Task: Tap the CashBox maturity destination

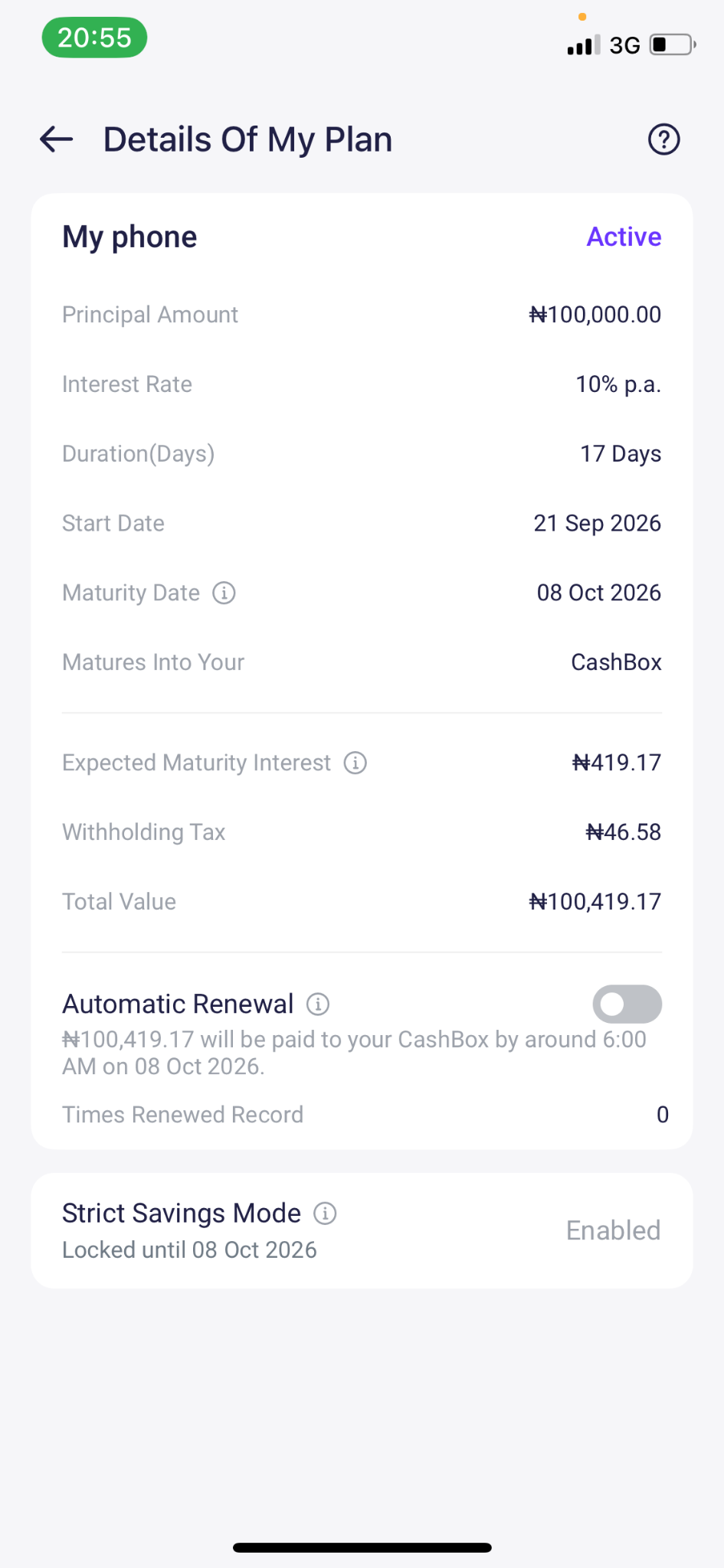Action: coord(616,662)
